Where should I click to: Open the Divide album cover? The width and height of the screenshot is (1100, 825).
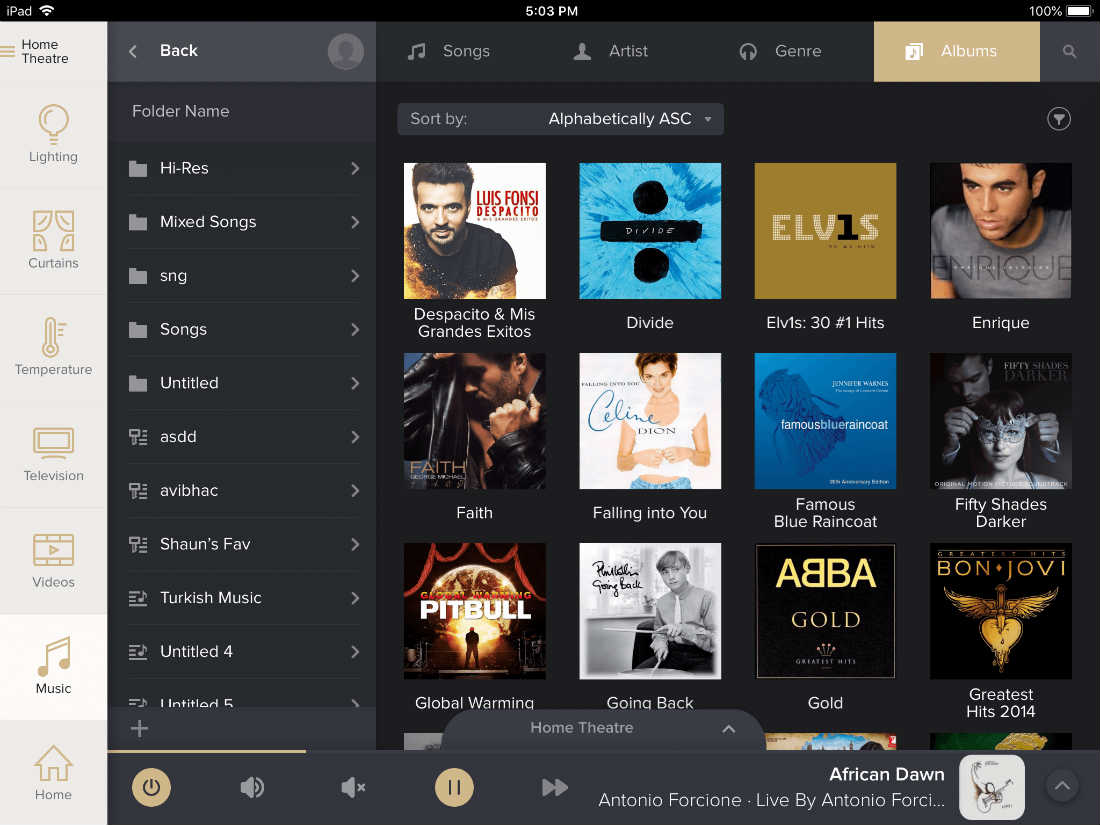point(650,231)
